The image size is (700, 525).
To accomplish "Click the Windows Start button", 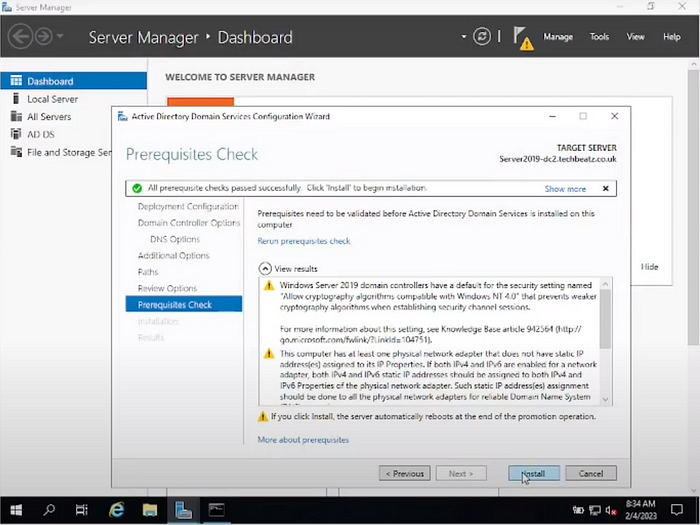I will pos(16,510).
